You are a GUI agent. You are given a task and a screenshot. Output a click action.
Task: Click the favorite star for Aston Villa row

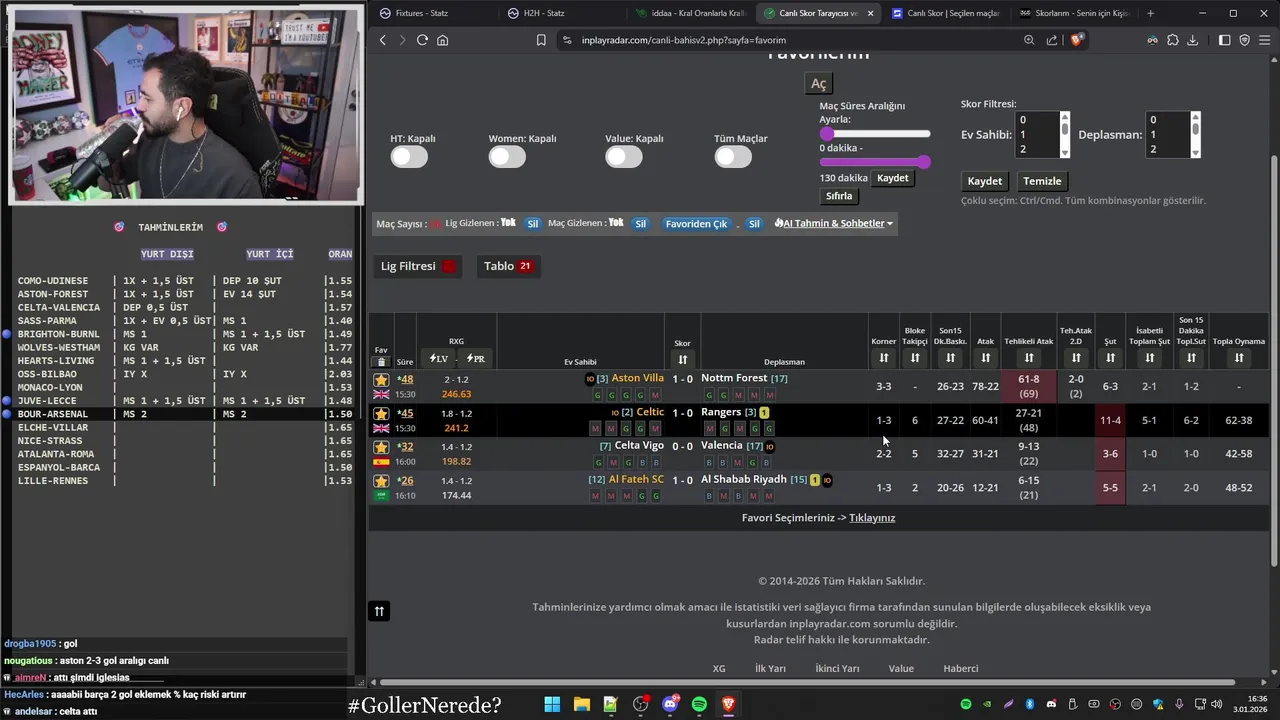pos(381,380)
